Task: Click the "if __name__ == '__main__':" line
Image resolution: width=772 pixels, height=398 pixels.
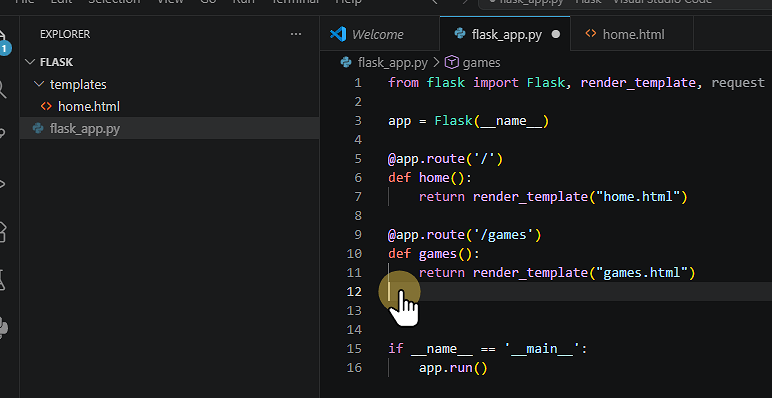Action: (x=487, y=349)
